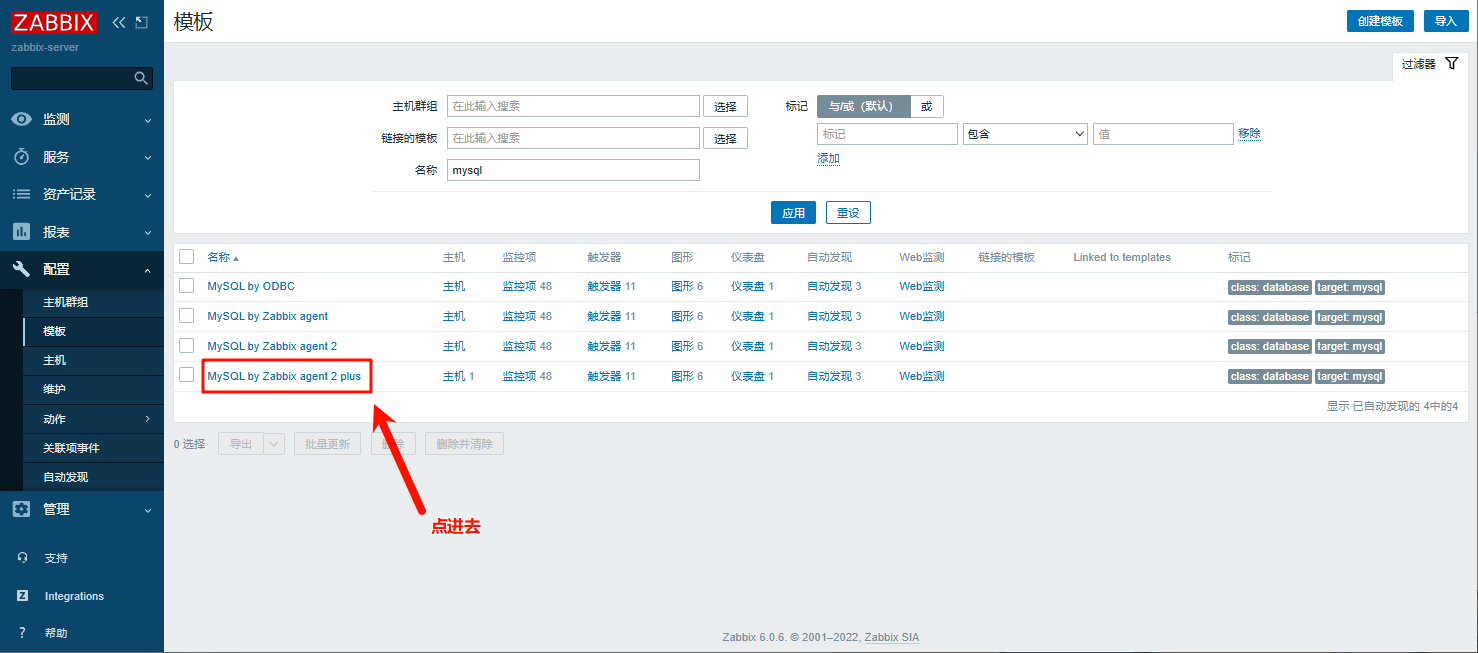Click the 移除 tag link
1478x653 pixels.
coord(1249,133)
